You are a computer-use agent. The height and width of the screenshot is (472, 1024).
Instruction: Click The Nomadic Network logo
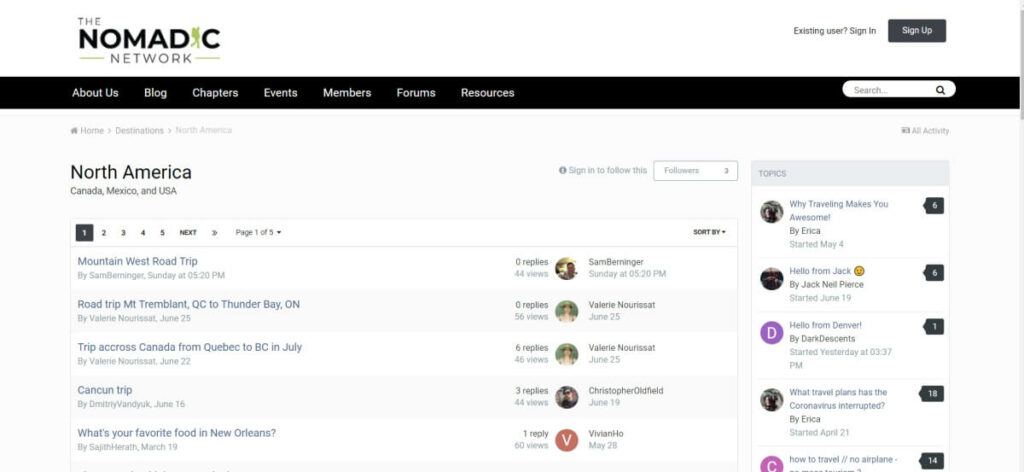pos(149,40)
